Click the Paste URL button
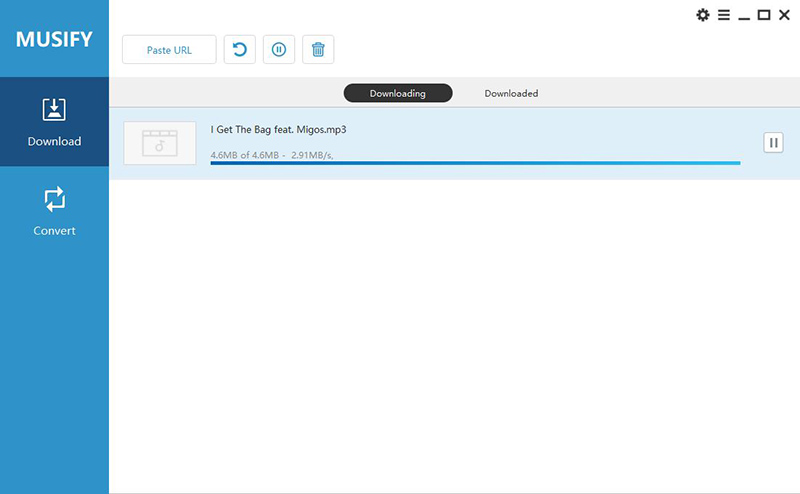 click(169, 50)
